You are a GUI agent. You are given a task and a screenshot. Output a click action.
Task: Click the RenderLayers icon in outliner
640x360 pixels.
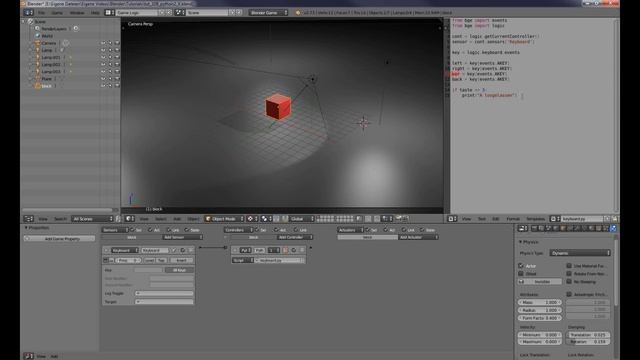click(x=38, y=29)
